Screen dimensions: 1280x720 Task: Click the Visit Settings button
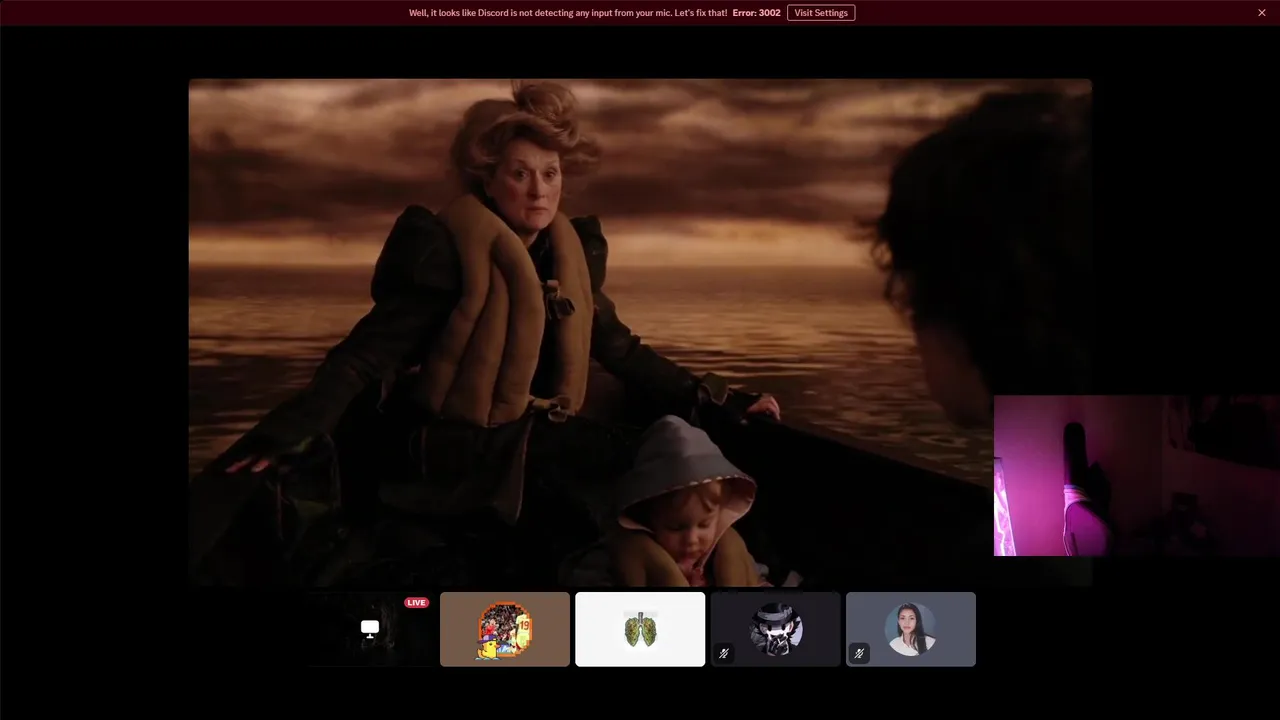(821, 13)
